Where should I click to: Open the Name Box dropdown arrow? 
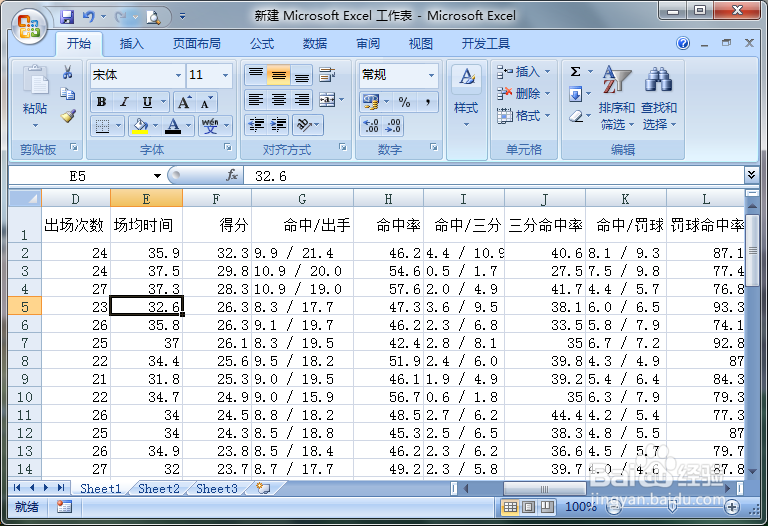tap(157, 176)
